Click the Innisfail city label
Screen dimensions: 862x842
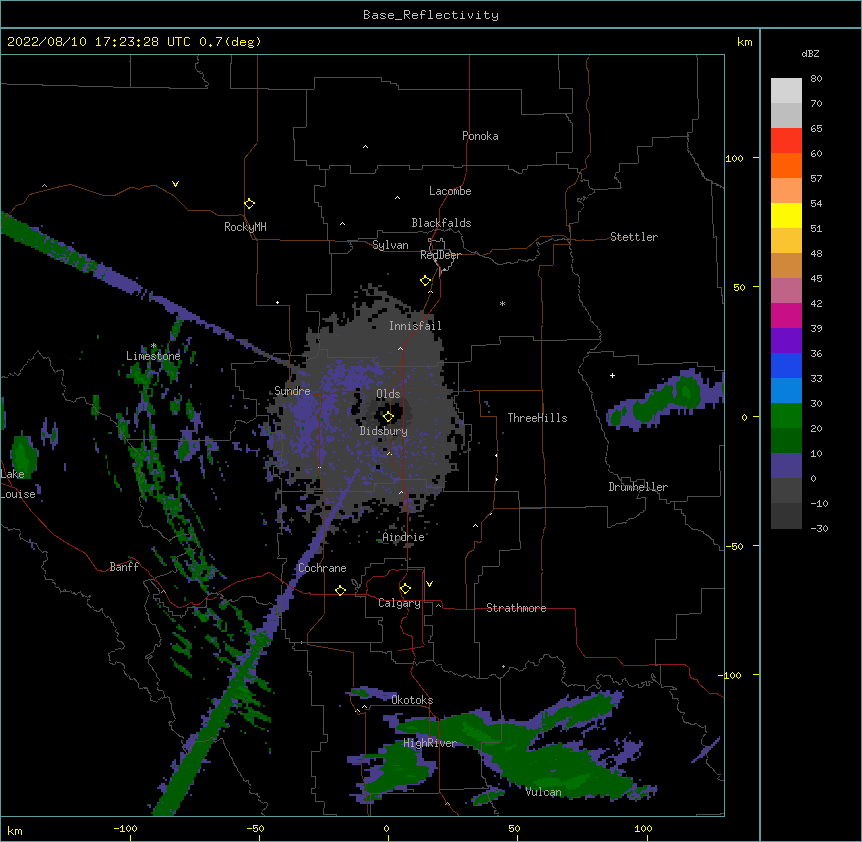coord(415,326)
